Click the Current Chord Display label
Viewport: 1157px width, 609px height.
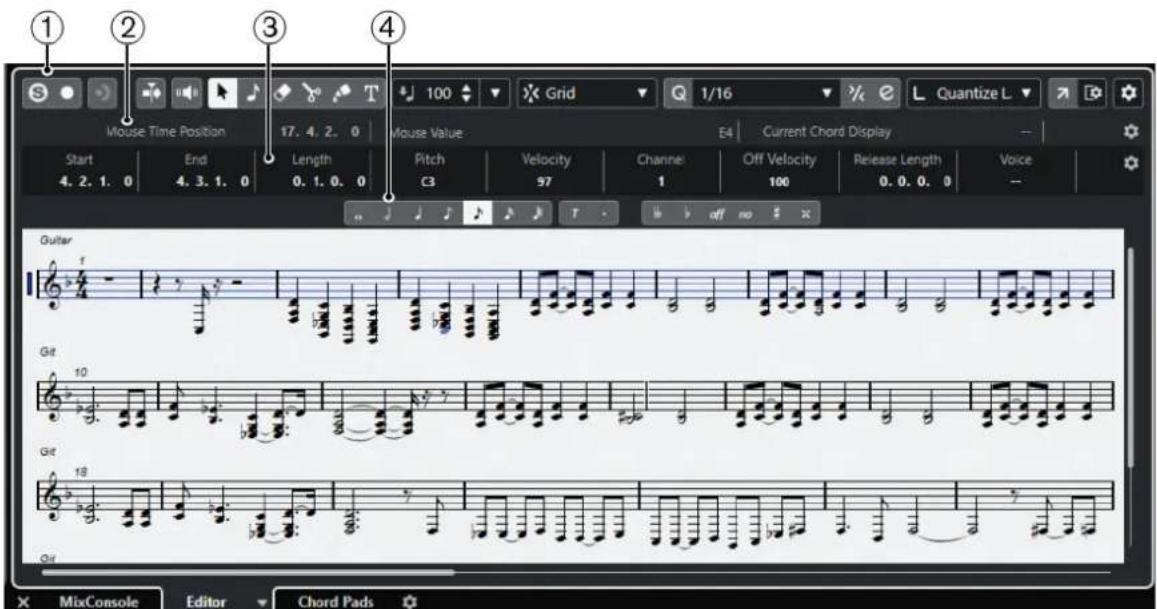826,131
